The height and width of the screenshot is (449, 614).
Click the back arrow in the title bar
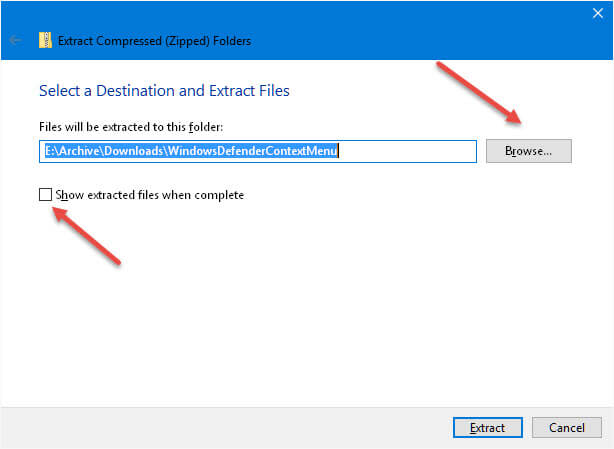(15, 40)
